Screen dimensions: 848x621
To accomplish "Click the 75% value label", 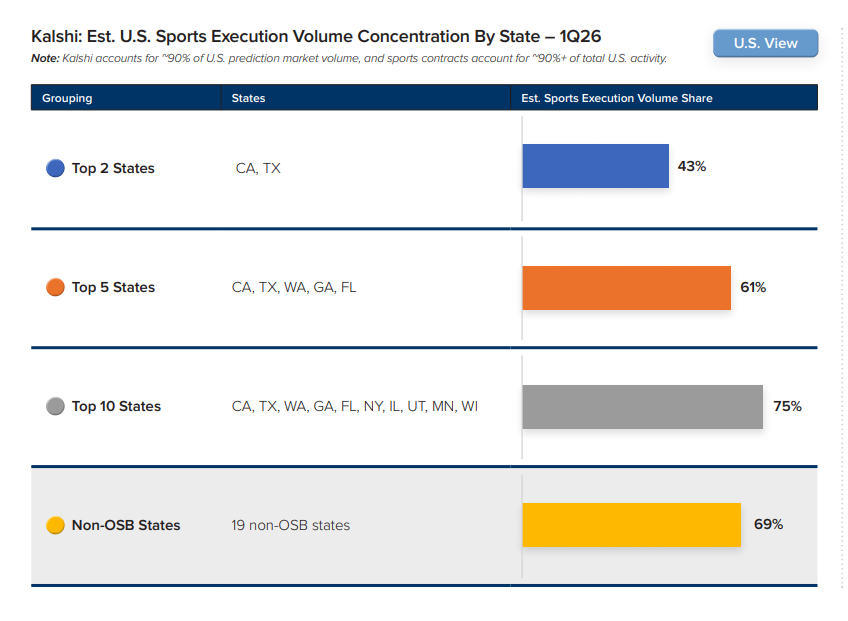I will click(787, 406).
